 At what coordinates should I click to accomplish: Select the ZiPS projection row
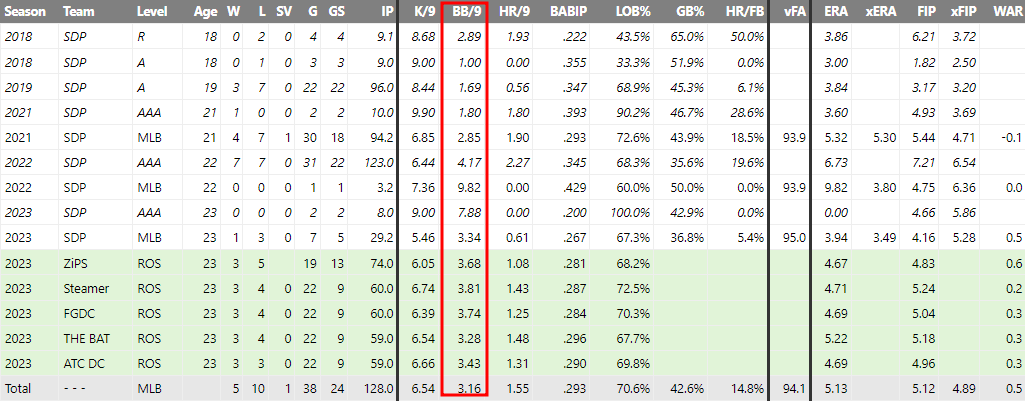[x=512, y=264]
